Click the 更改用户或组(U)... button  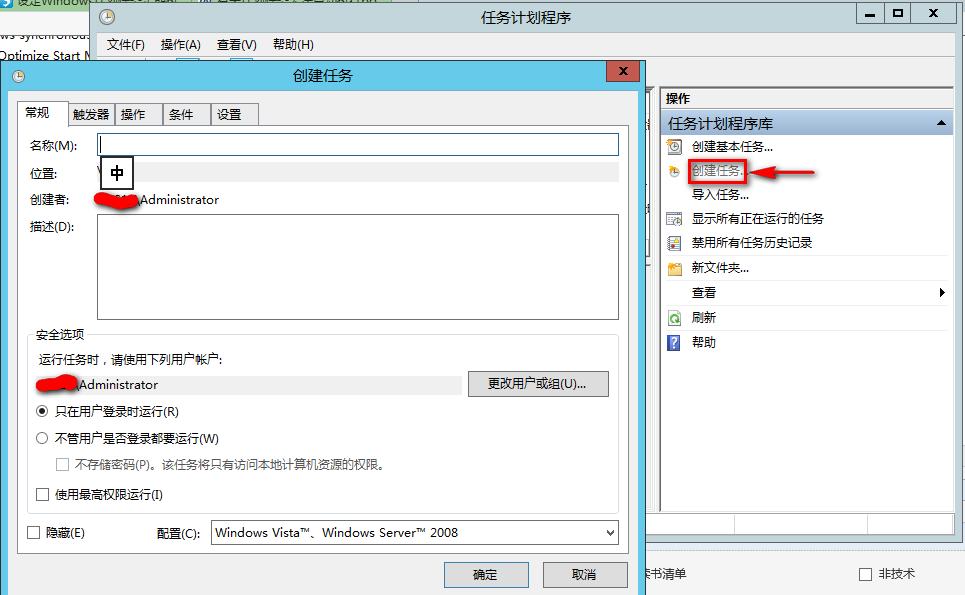[x=538, y=384]
